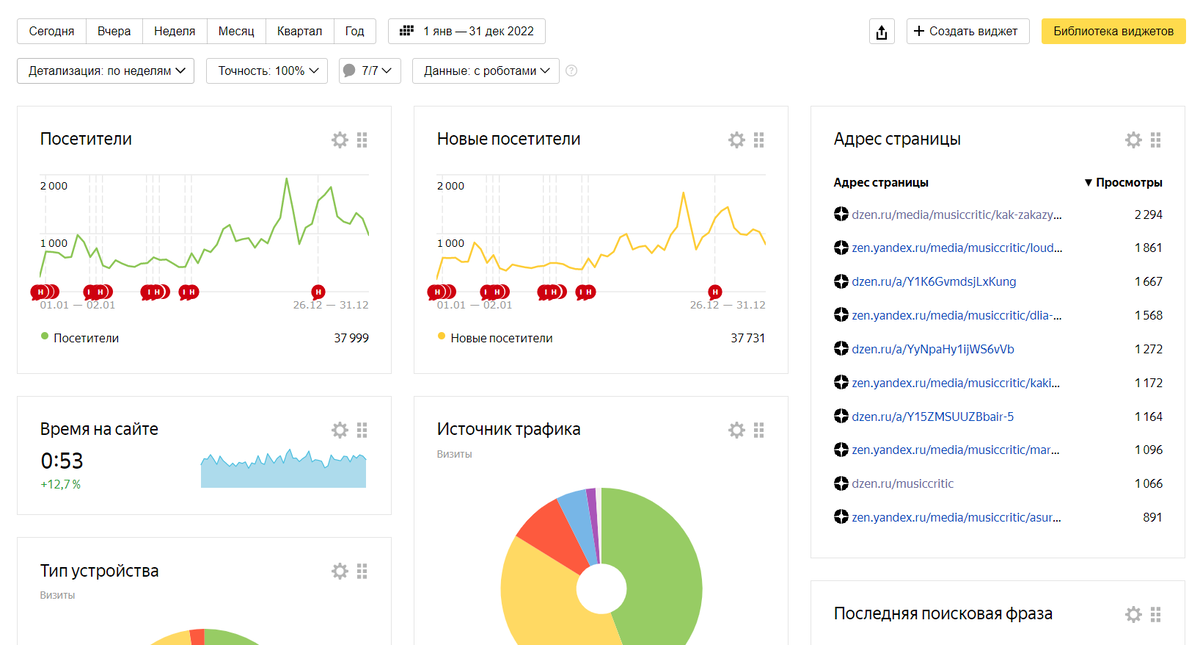This screenshot has width=1200, height=645.
Task: Open Точность: 100% dropdown
Action: coord(267,71)
